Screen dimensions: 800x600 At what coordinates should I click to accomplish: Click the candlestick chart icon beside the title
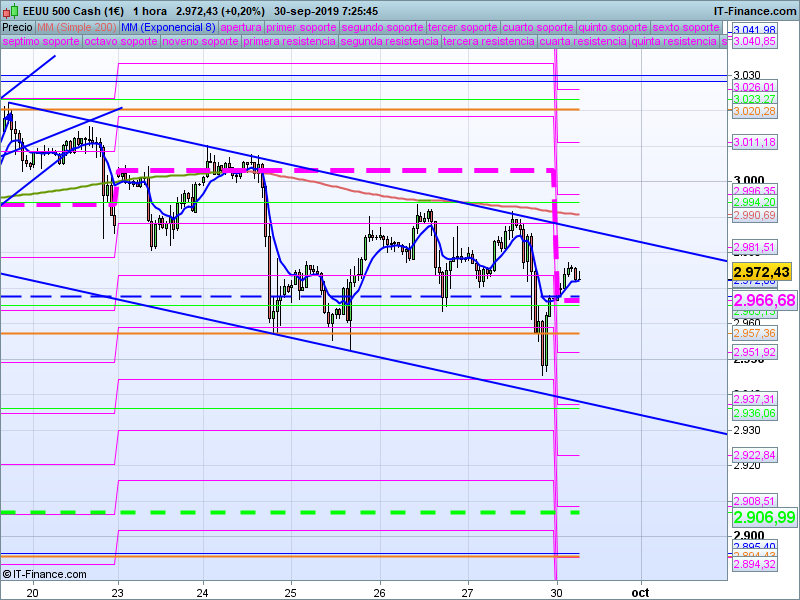tap(11, 11)
